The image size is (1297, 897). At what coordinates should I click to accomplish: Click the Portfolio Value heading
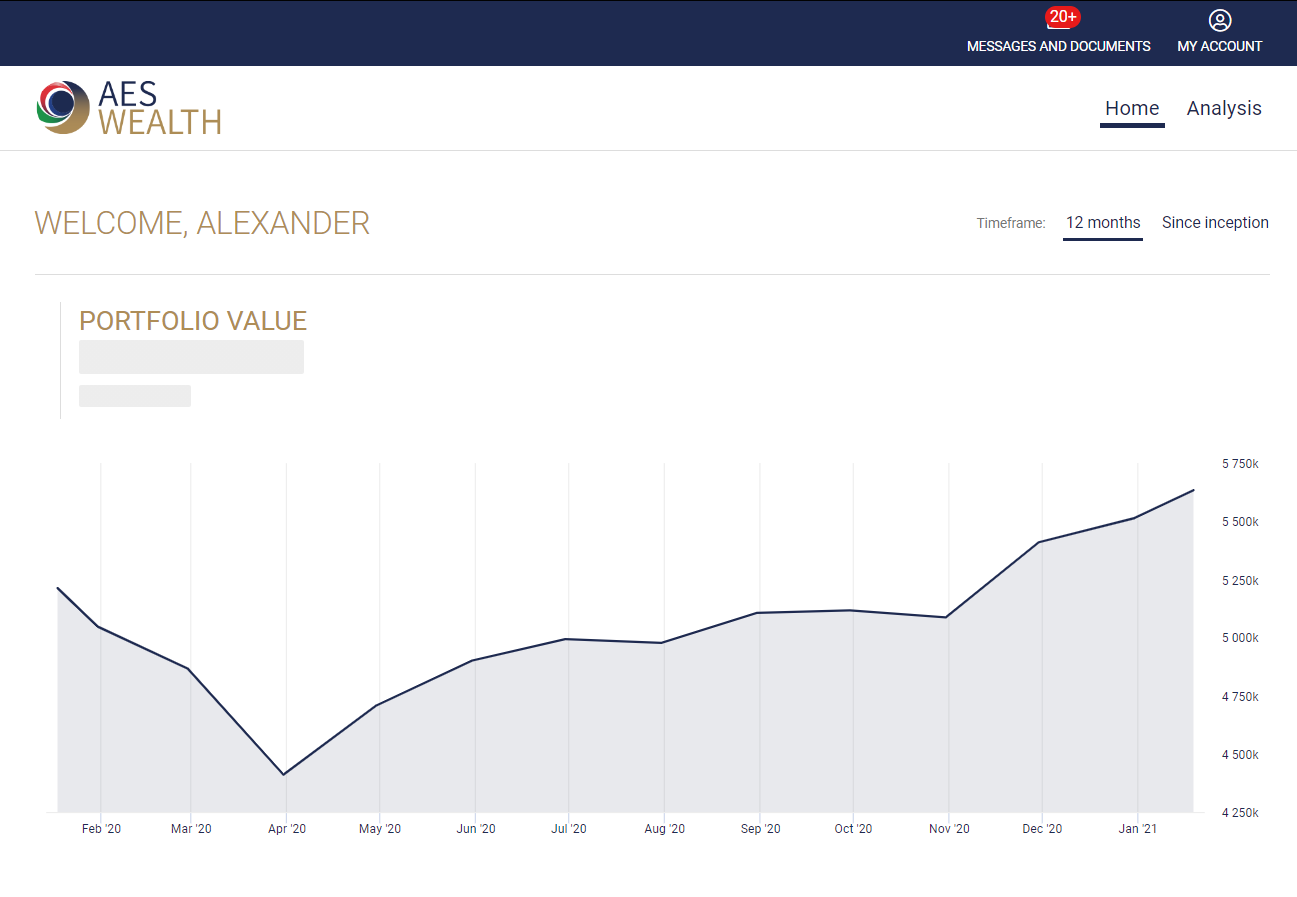click(193, 321)
